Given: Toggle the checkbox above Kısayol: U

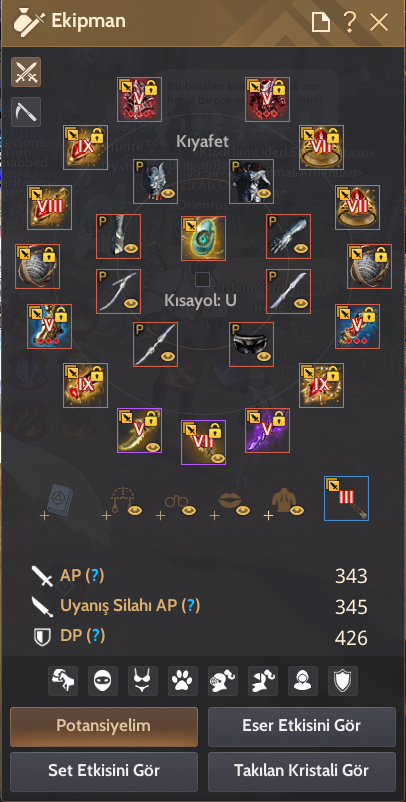Looking at the screenshot, I should (x=203, y=279).
